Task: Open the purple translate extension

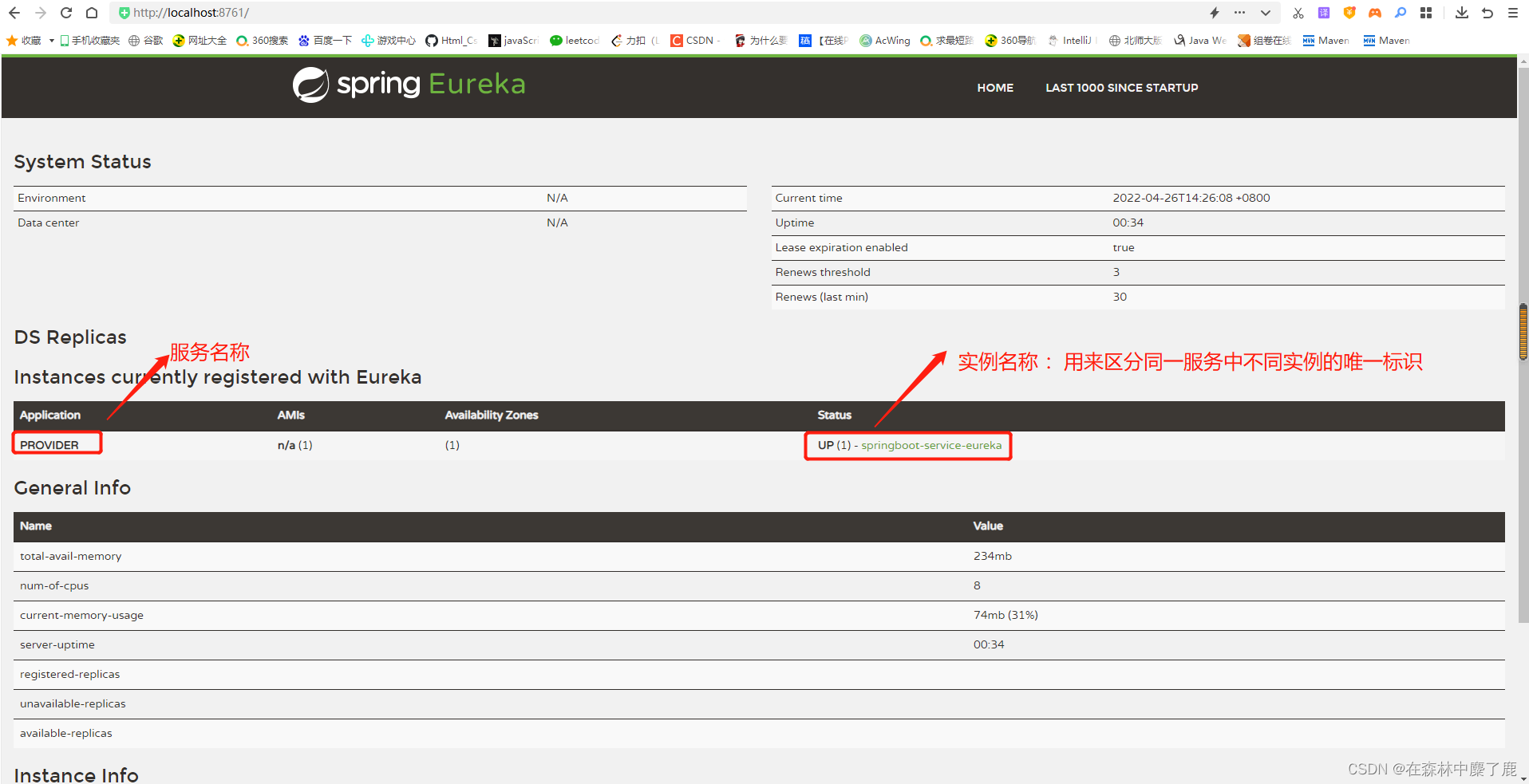Action: click(x=1324, y=13)
